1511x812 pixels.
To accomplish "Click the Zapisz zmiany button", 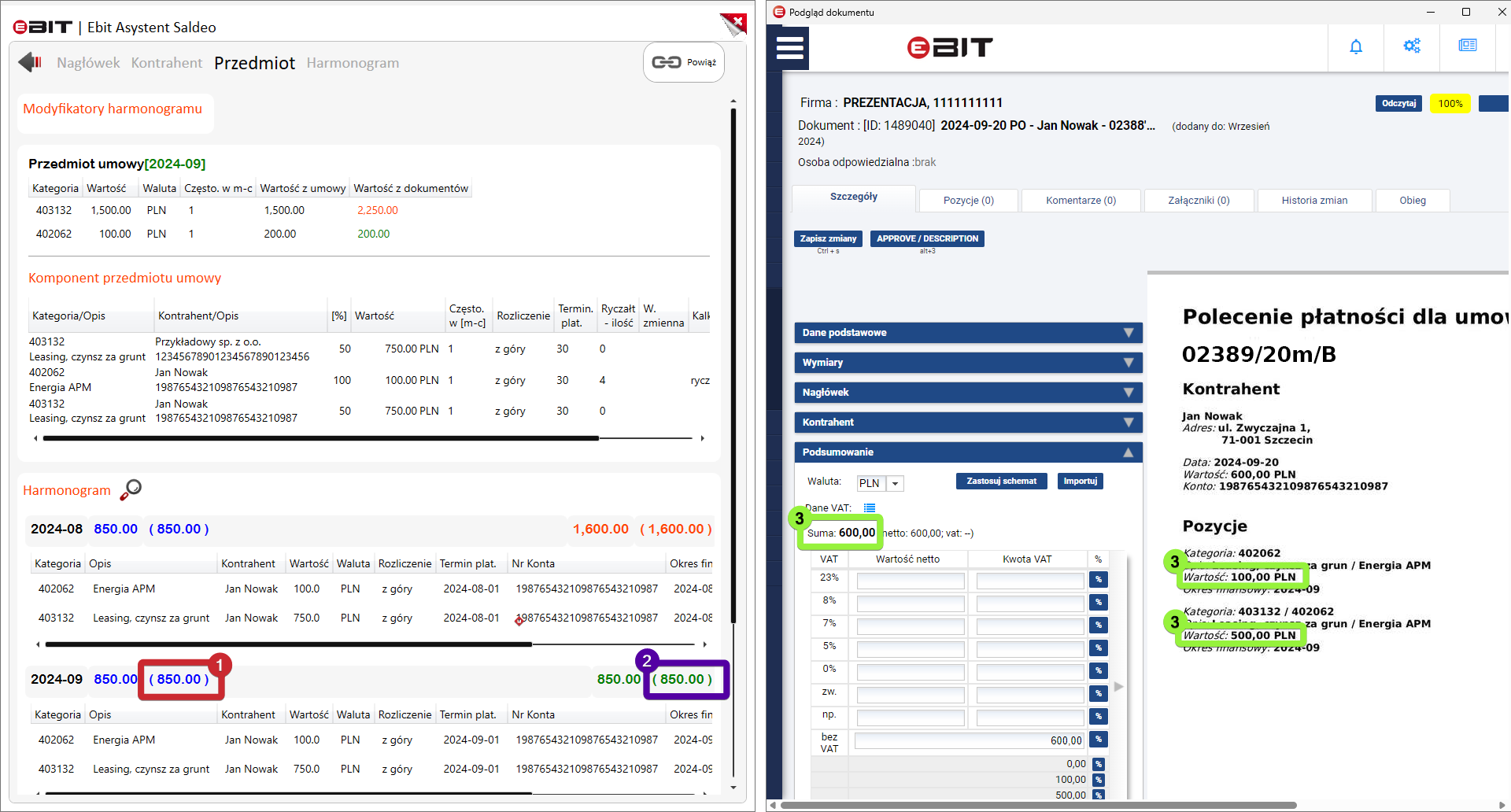I will 828,238.
